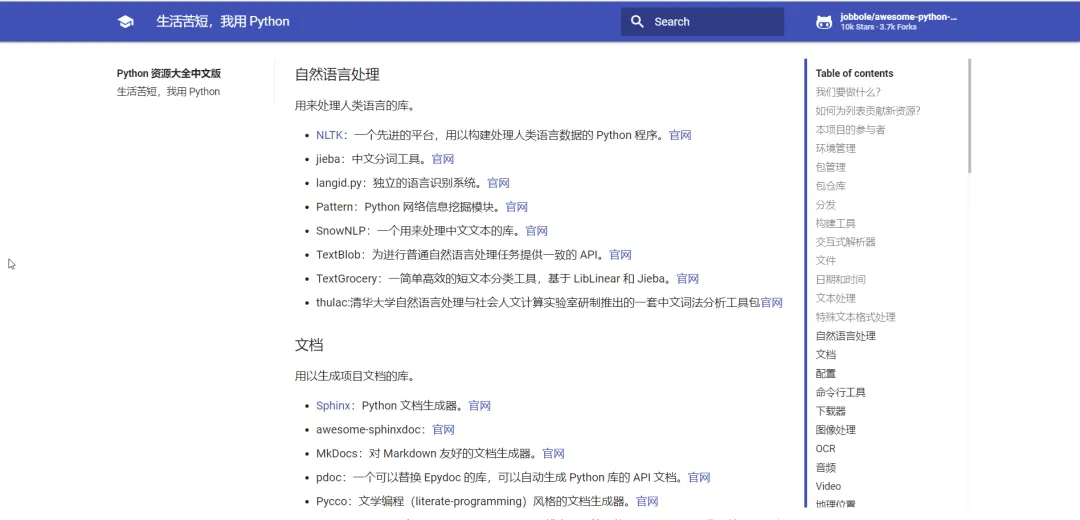The width and height of the screenshot is (1080, 520).
Task: Jump to 日期和时间 in contents
Action: pyautogui.click(x=840, y=280)
